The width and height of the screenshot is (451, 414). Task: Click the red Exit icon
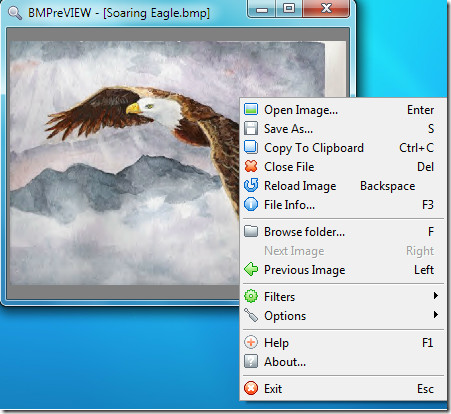tap(251, 388)
